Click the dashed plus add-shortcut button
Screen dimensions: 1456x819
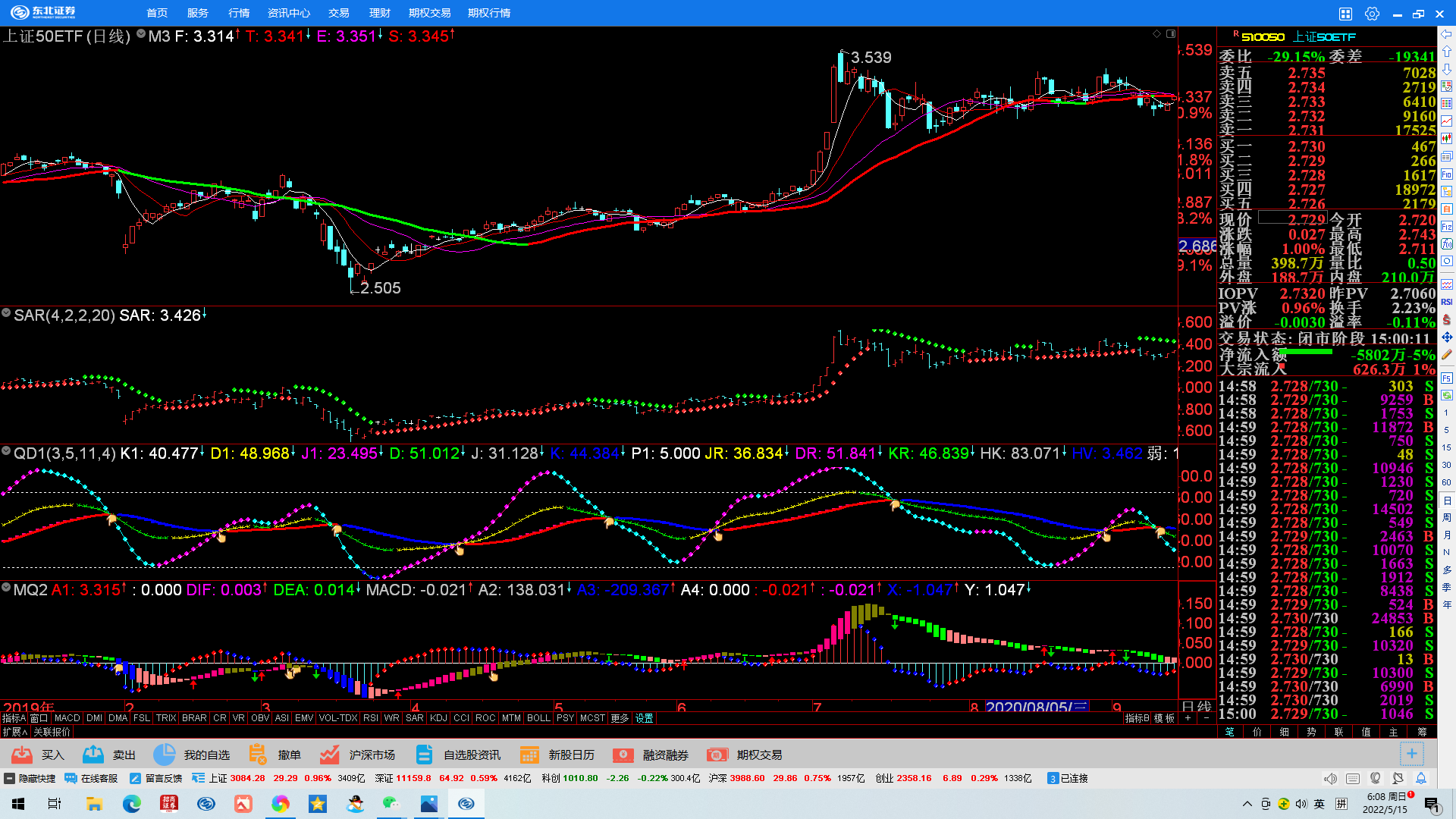(1411, 754)
